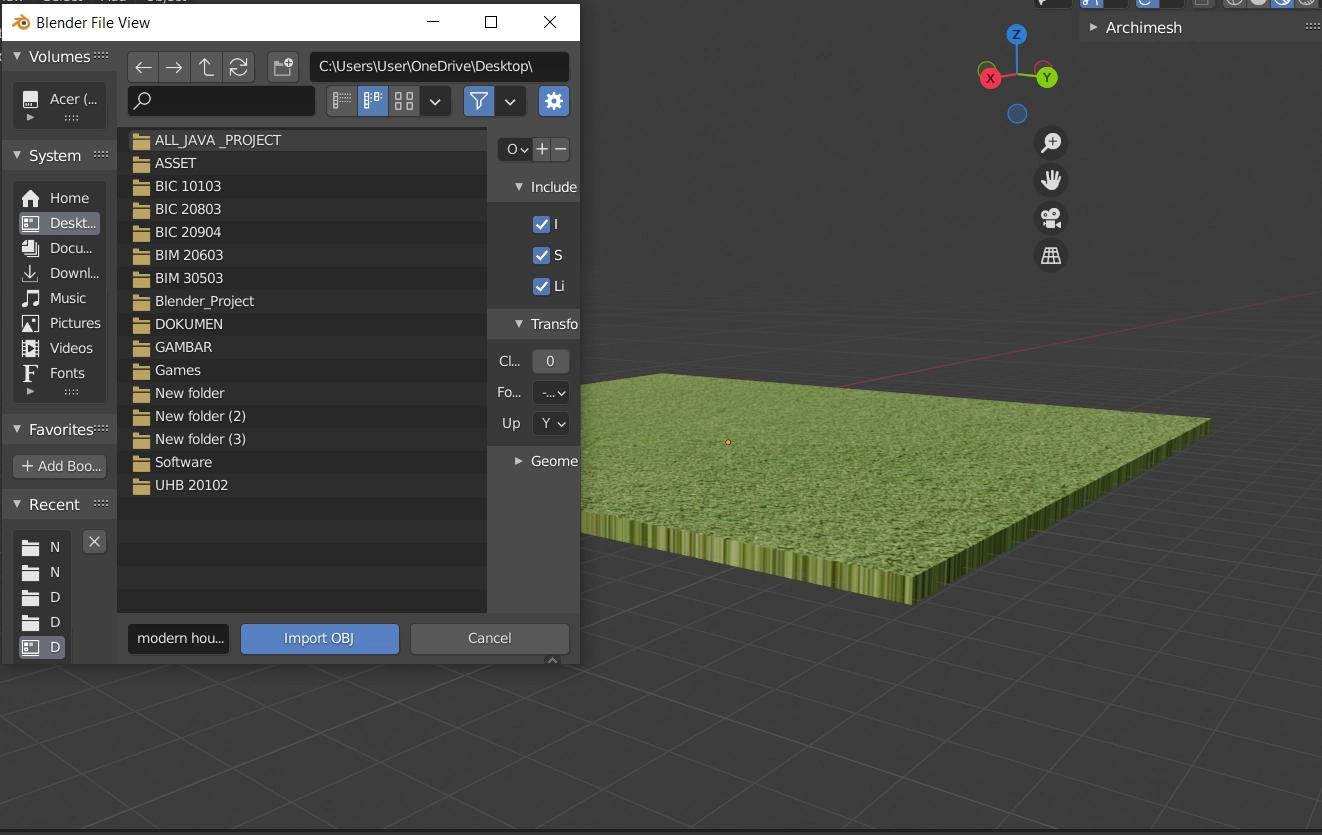Switch to thumbnail display mode
Screen dimensions: 1322x835
pos(404,101)
